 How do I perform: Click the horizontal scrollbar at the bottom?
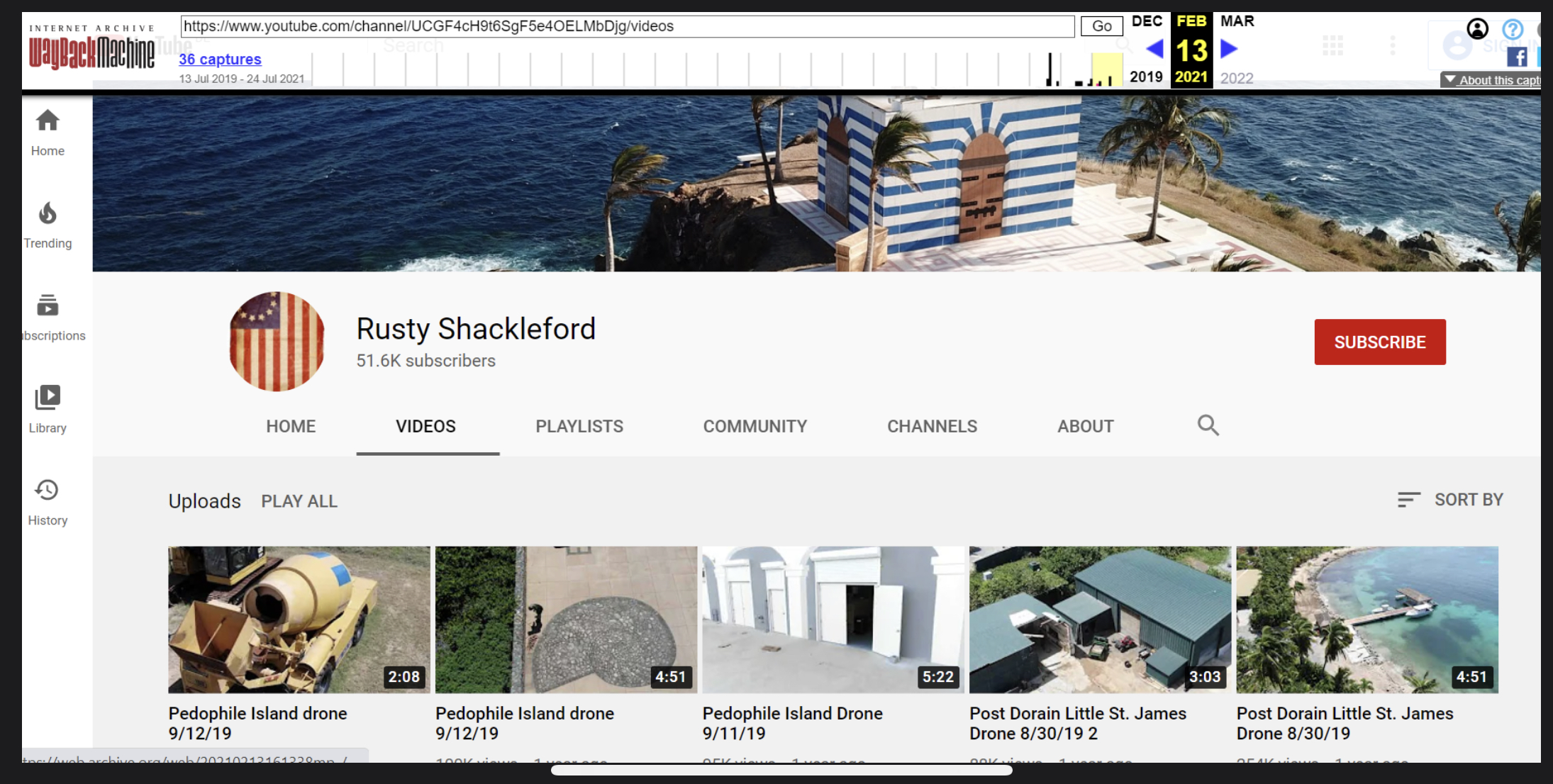pos(781,771)
